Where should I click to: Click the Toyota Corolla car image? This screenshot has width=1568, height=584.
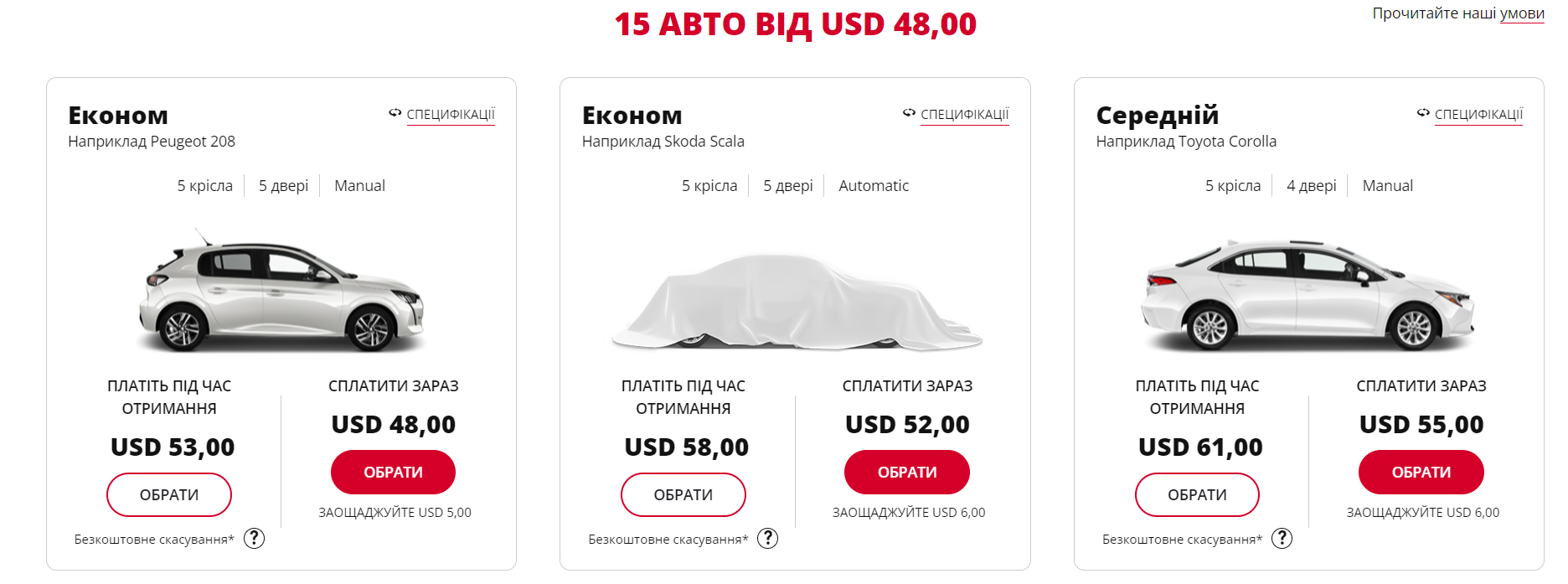click(x=1308, y=295)
